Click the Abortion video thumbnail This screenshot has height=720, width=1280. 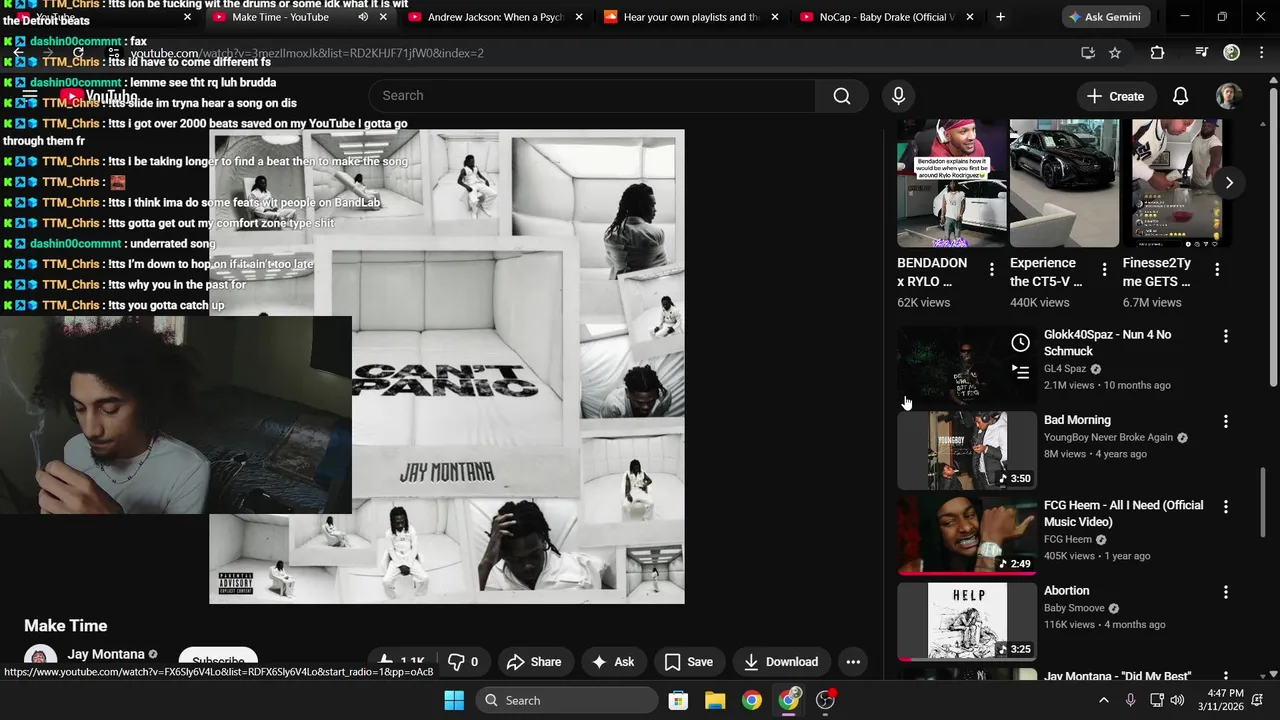click(967, 621)
